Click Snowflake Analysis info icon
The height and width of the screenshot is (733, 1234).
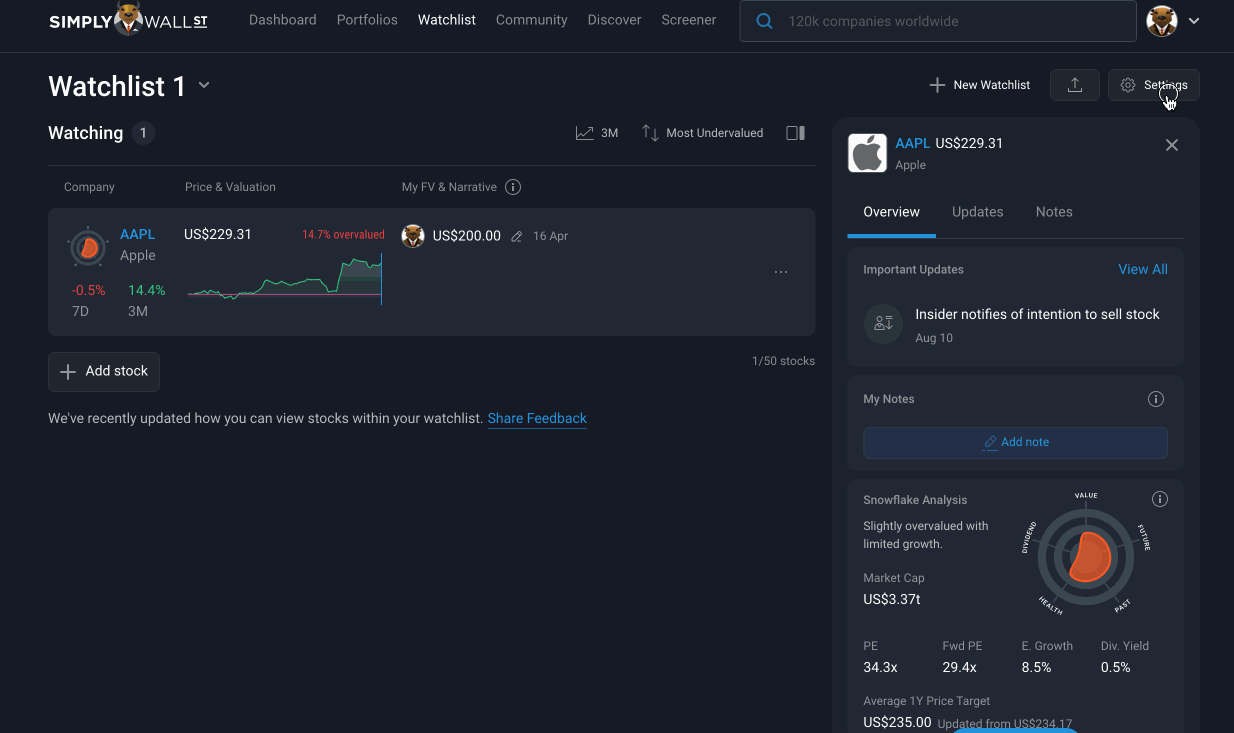[x=1160, y=499]
